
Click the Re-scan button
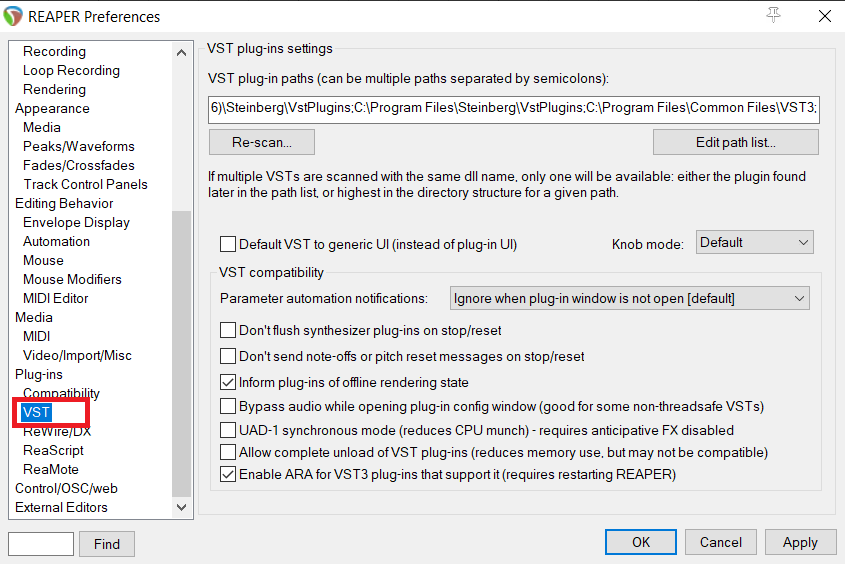pyautogui.click(x=262, y=142)
